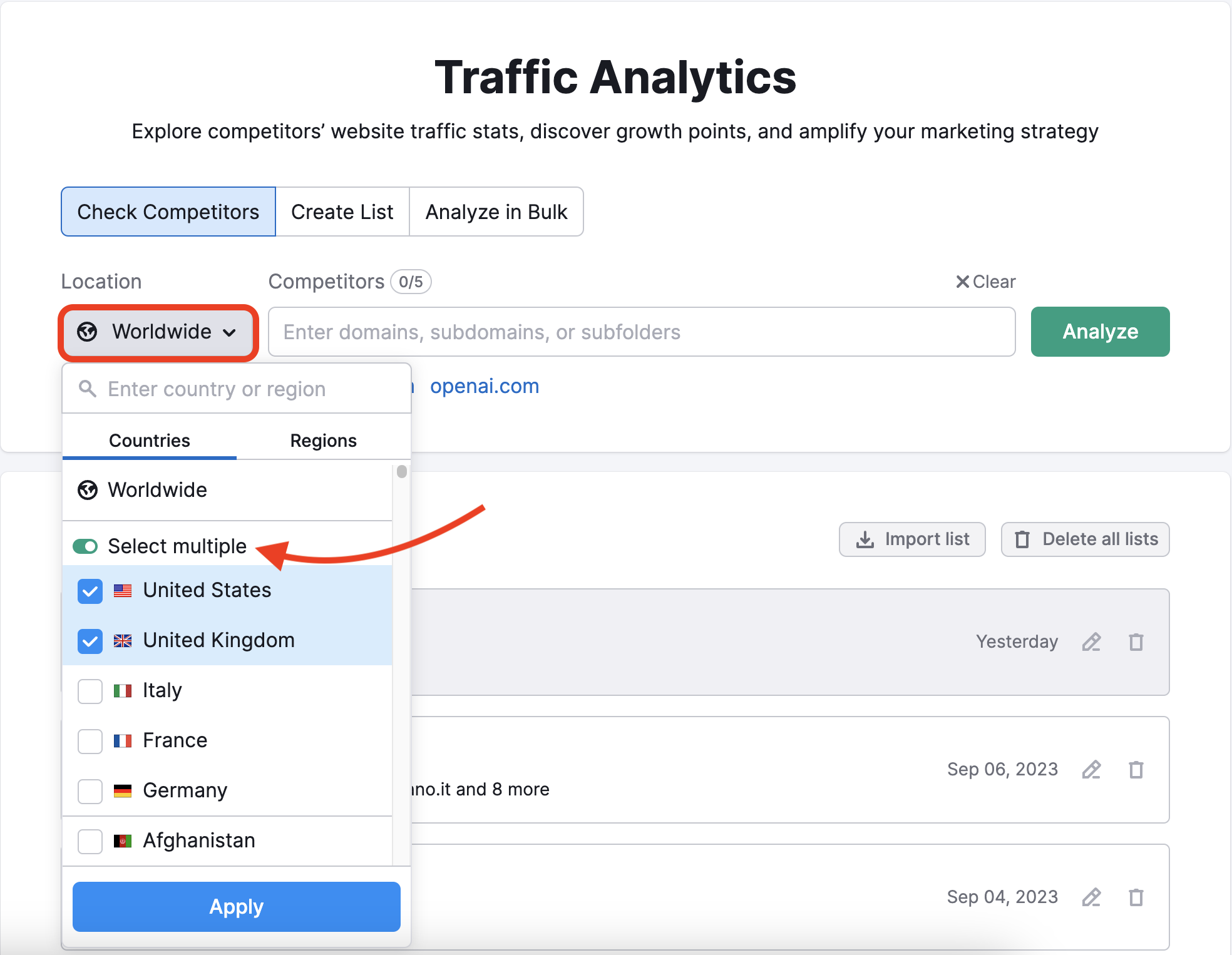This screenshot has height=955, width=1232.
Task: Click the Apply button
Action: click(236, 907)
